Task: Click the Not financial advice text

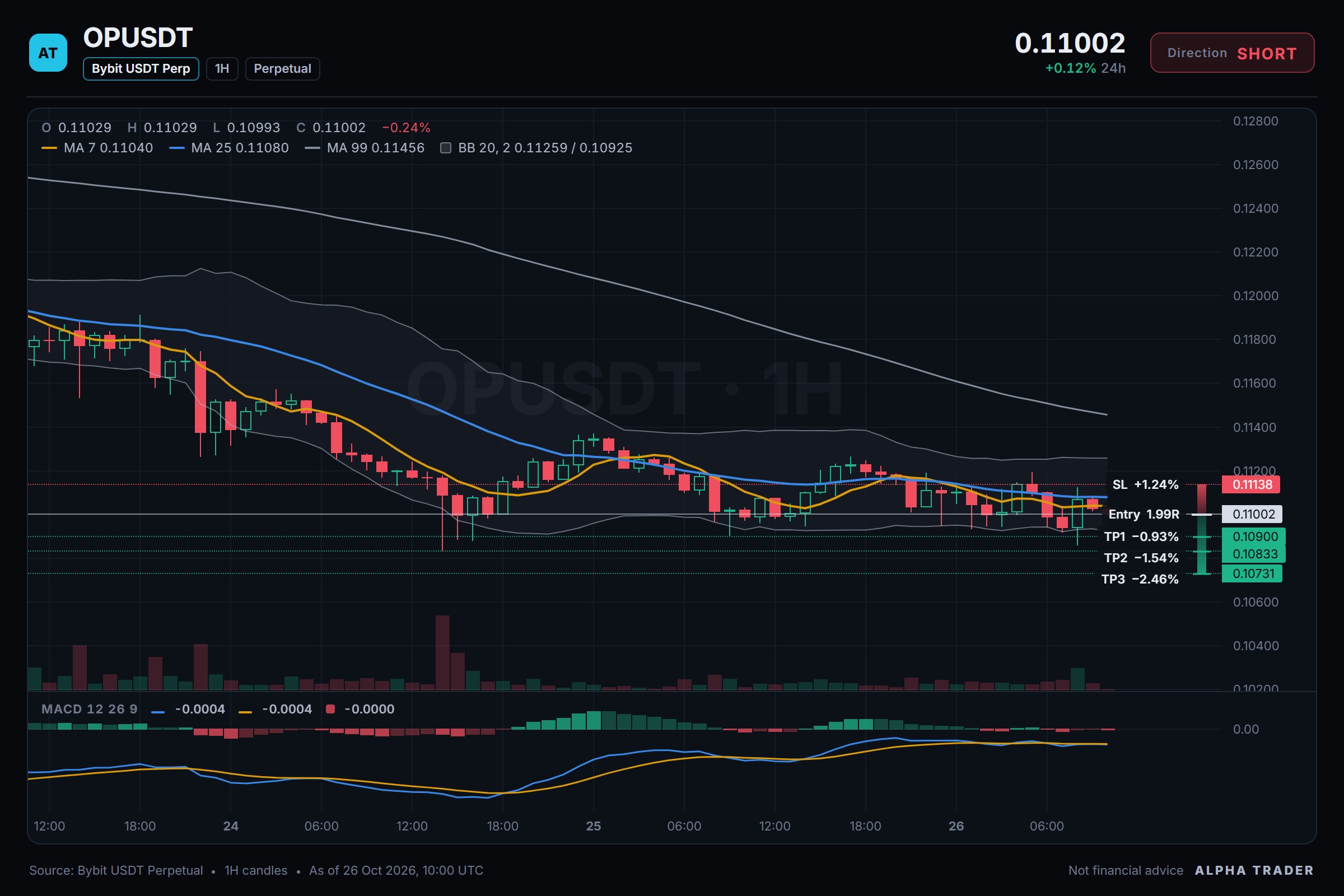Action: coord(1126,870)
